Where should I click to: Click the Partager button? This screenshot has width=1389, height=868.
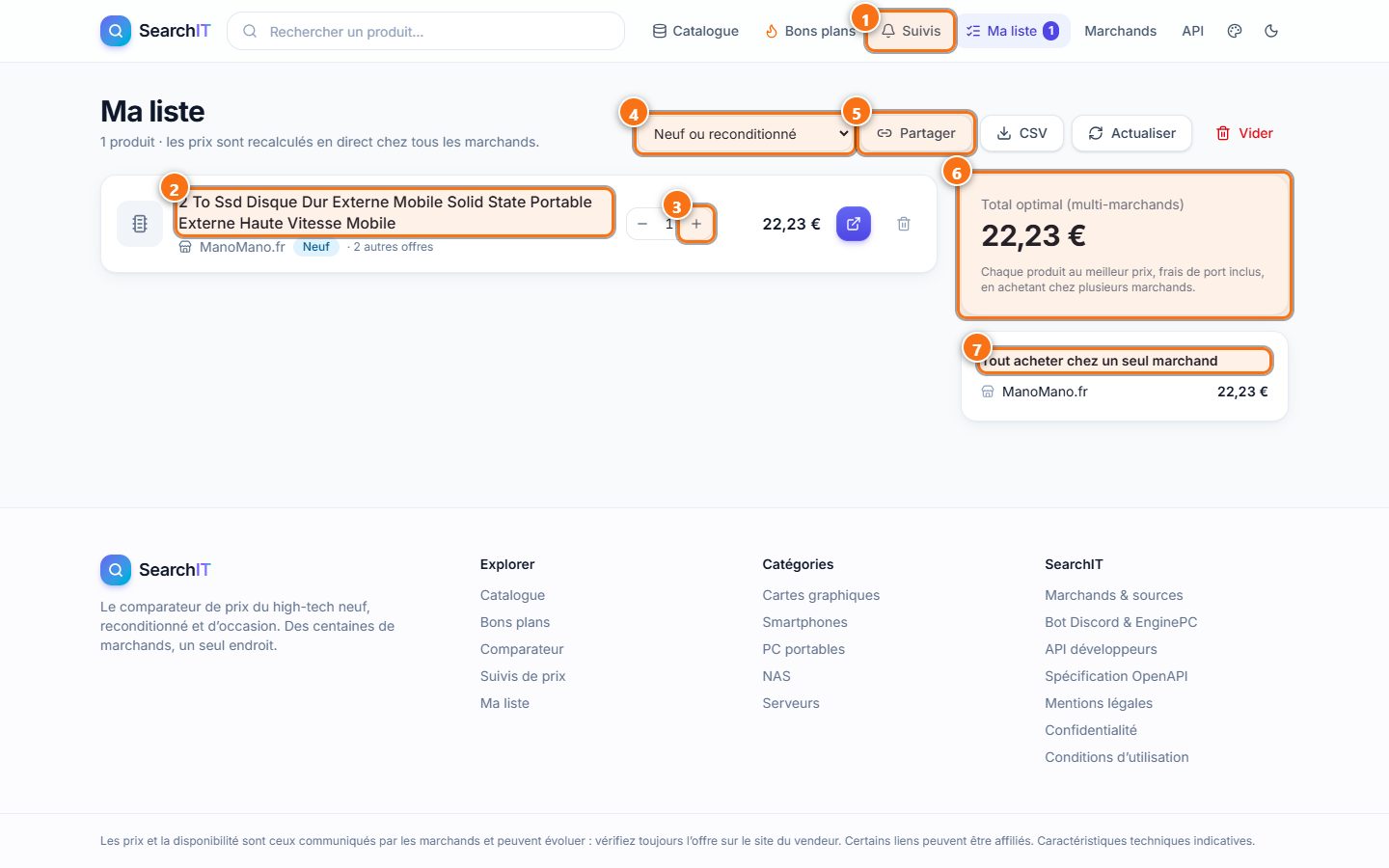pos(915,133)
